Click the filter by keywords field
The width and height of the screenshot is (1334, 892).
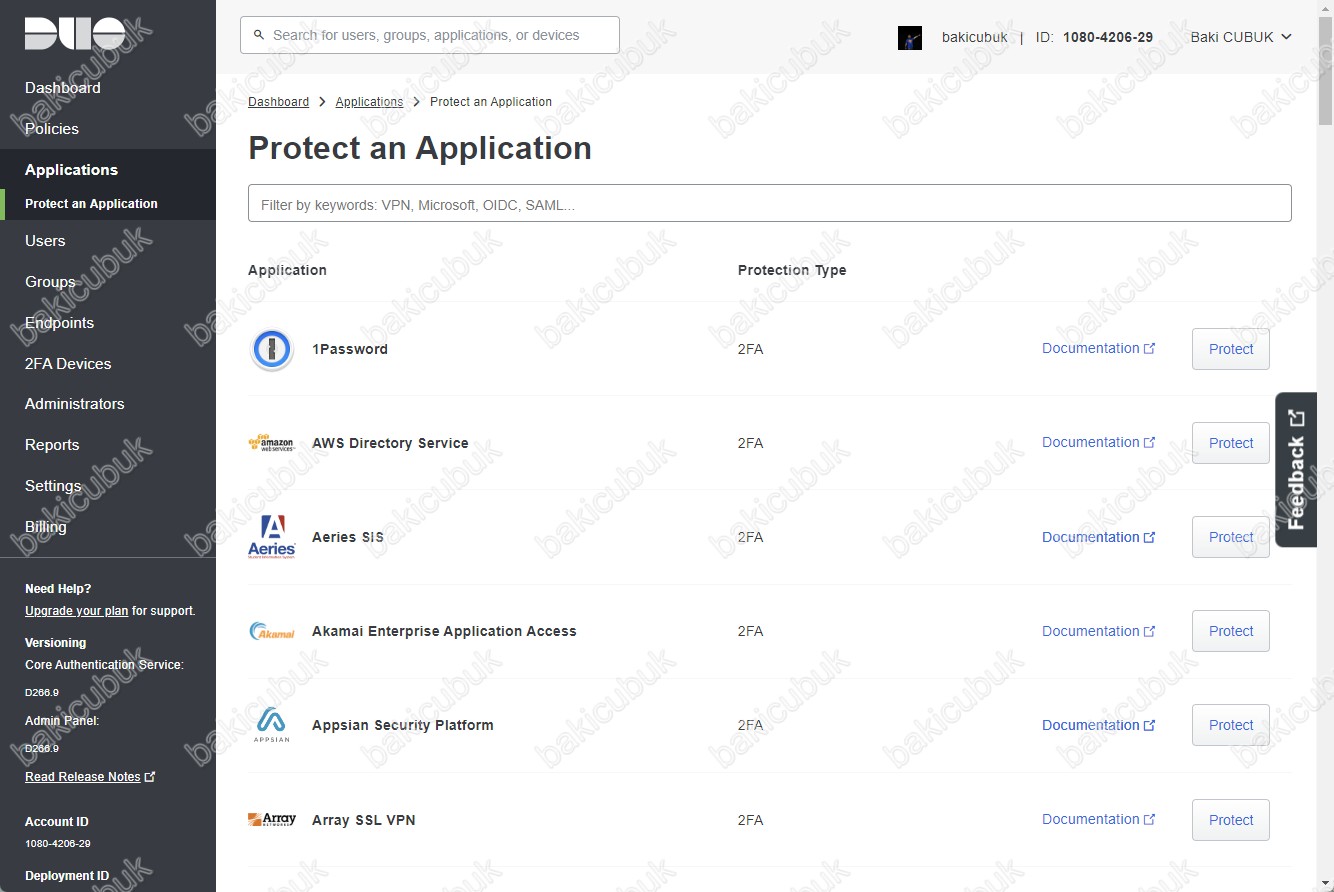770,203
